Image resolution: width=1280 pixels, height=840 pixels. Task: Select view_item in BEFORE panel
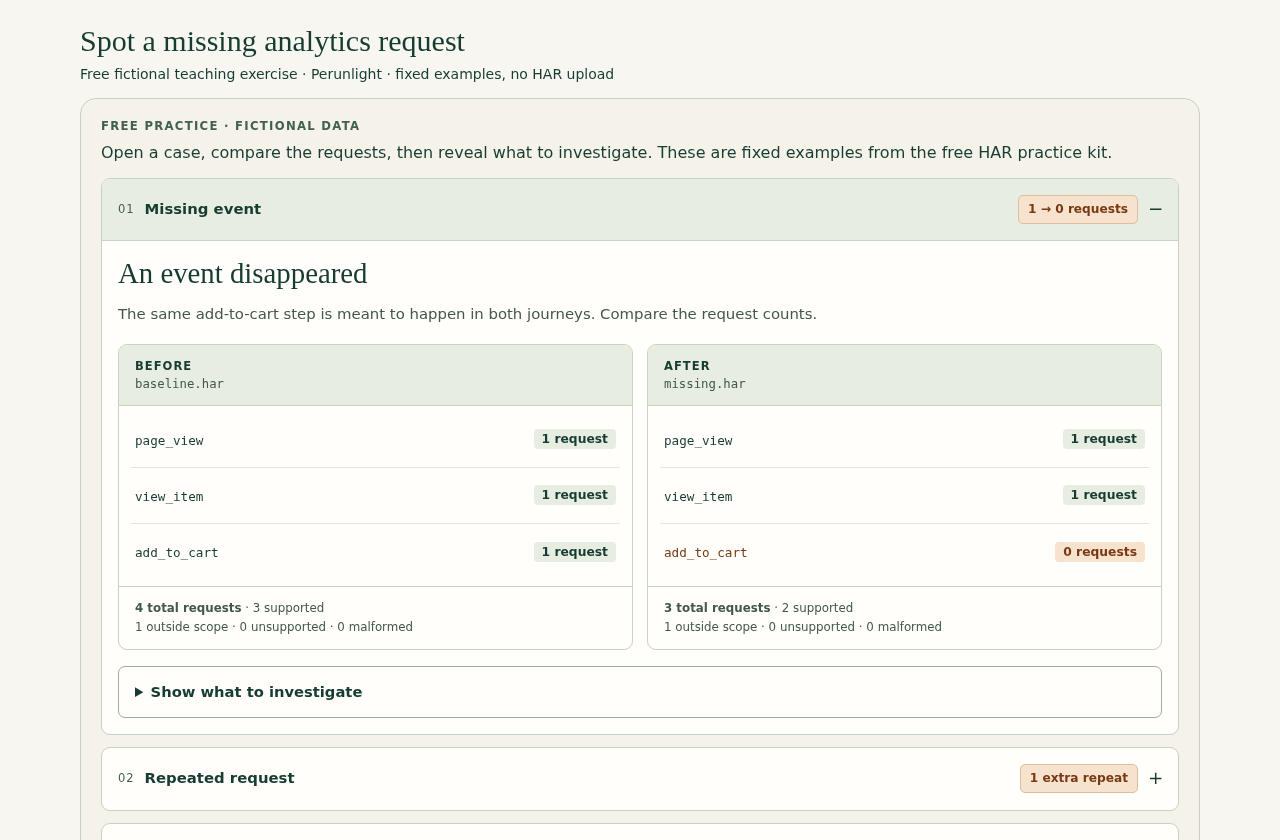[375, 496]
